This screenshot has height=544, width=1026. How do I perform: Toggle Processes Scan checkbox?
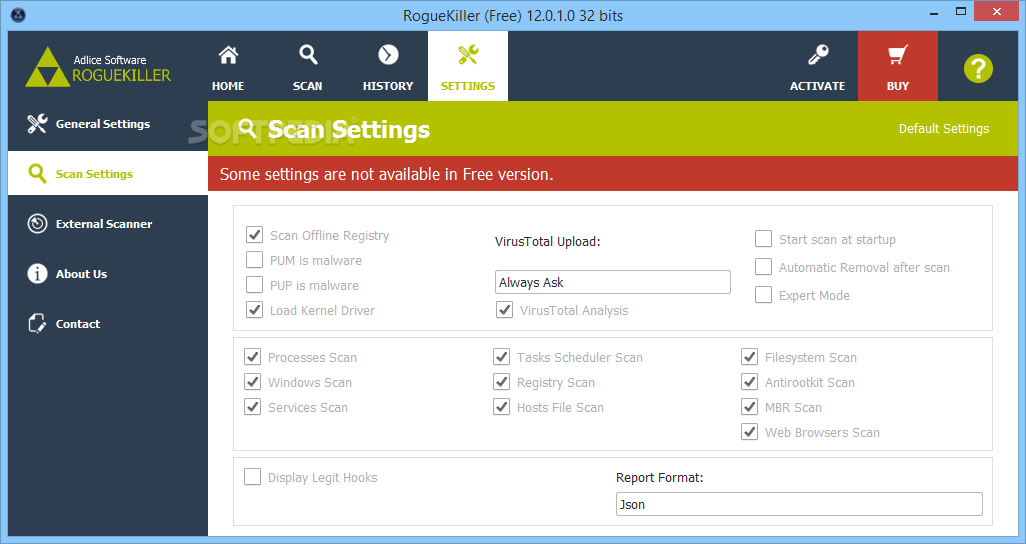[253, 357]
